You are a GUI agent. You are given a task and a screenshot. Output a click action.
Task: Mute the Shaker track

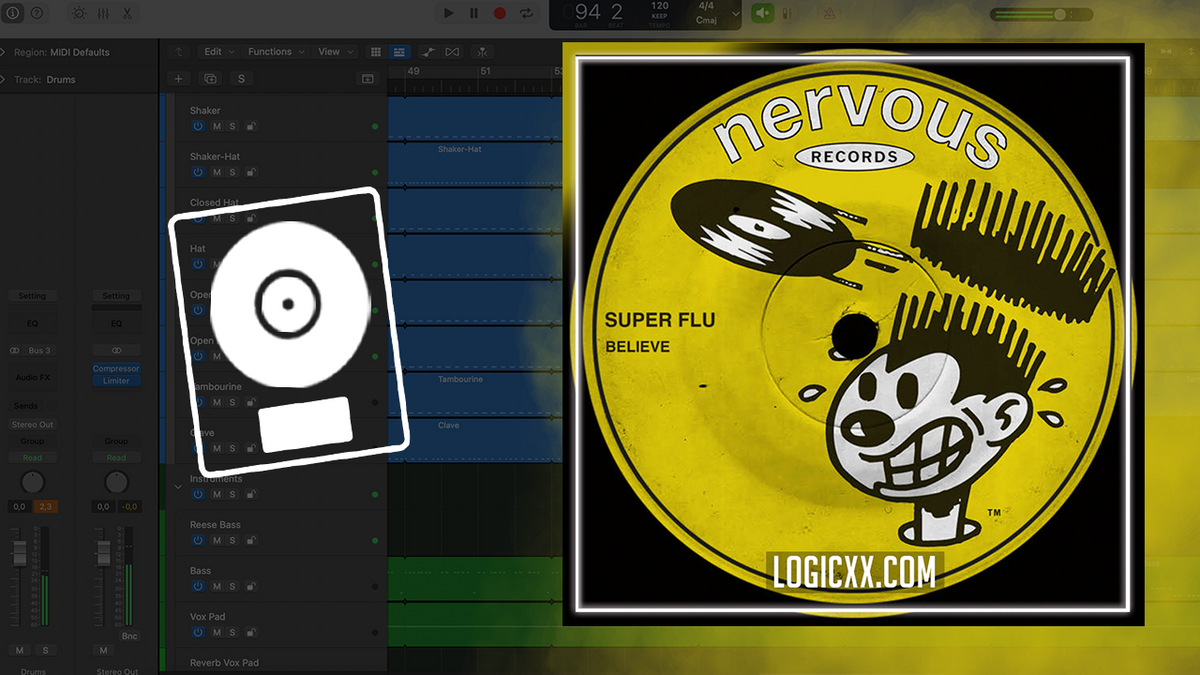click(216, 126)
